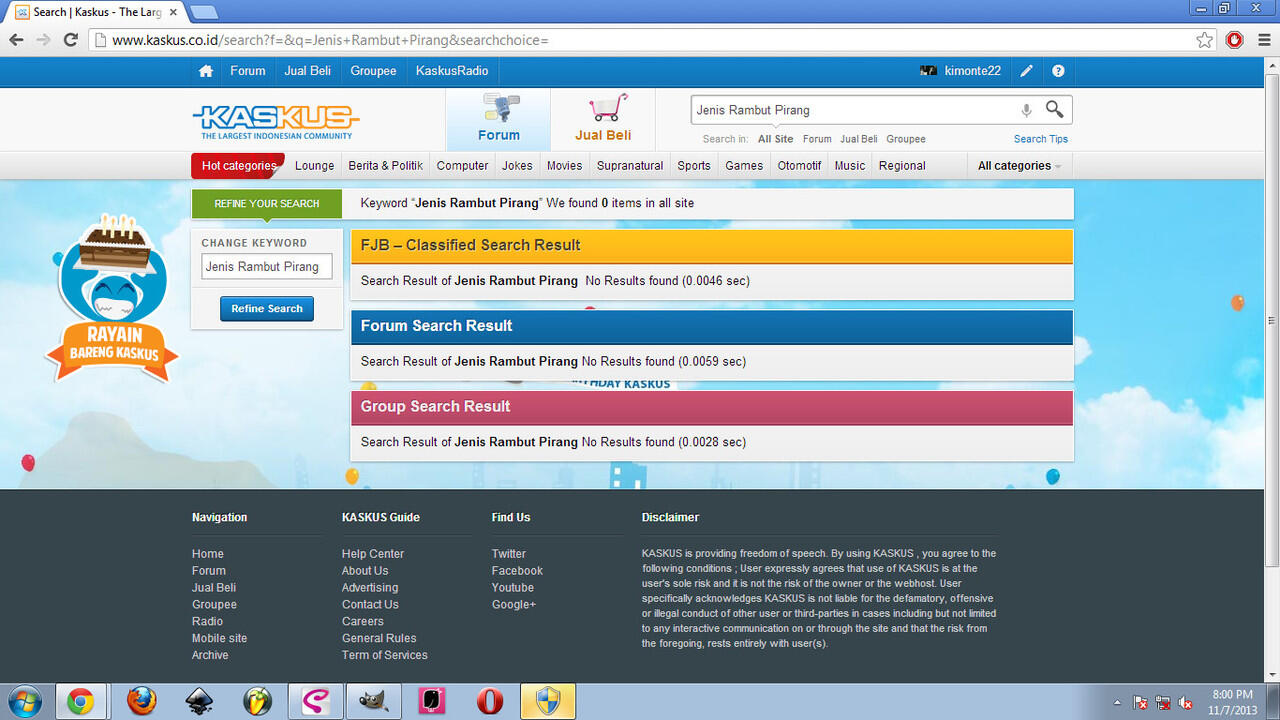Select the Forum section tab
Image resolution: width=1280 pixels, height=720 pixels.
point(498,119)
